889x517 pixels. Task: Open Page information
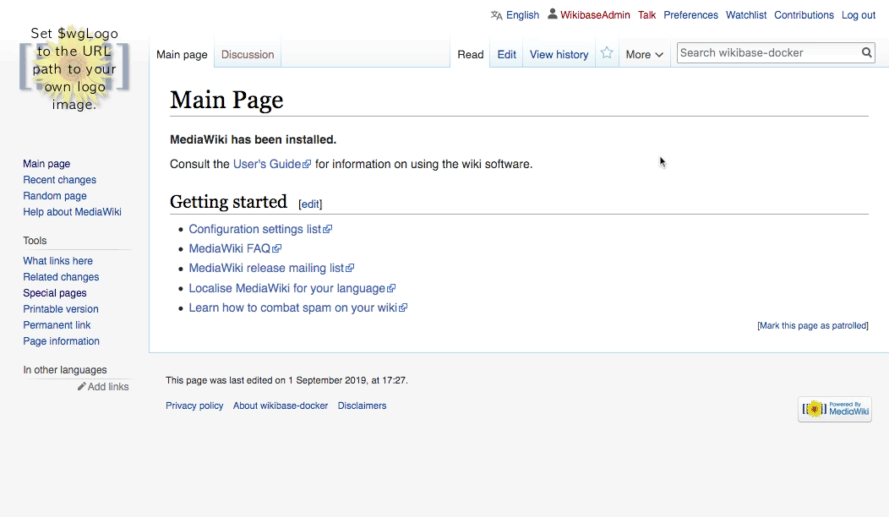coord(61,341)
